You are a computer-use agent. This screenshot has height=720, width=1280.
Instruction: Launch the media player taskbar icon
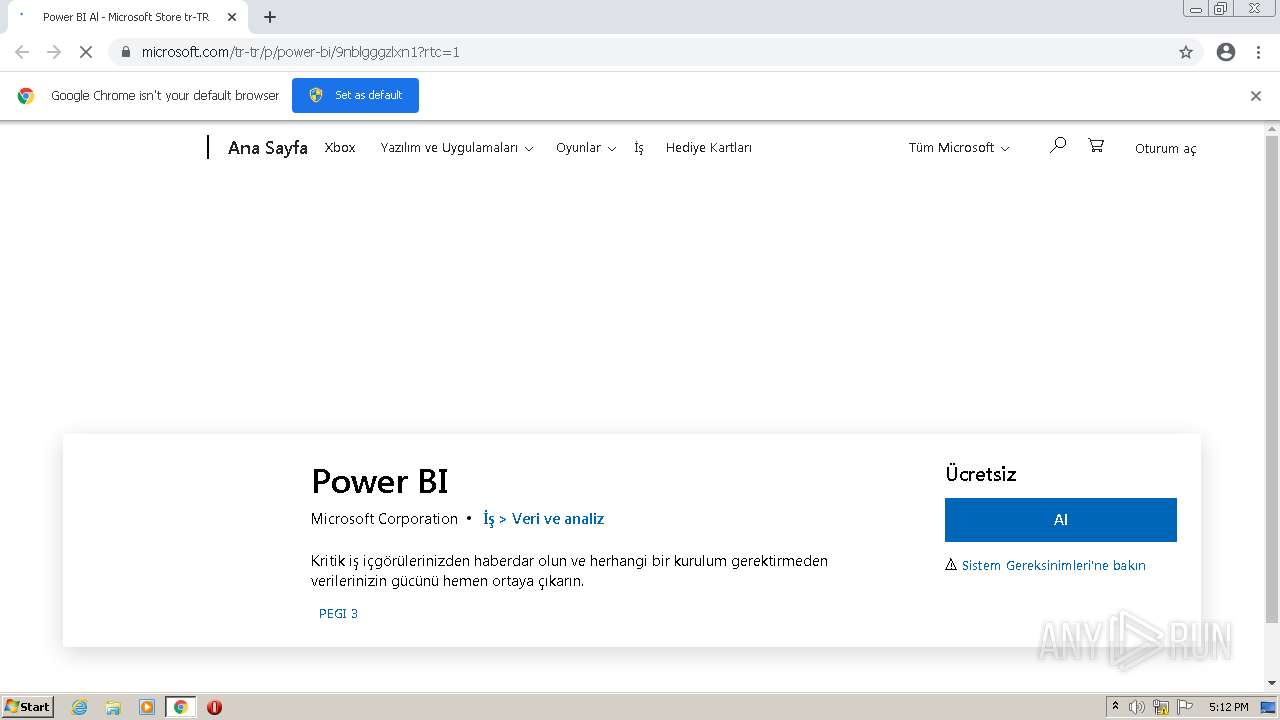147,707
